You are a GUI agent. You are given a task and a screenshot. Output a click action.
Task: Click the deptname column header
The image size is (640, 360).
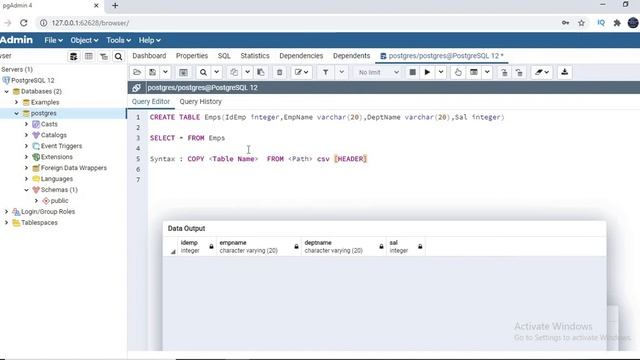344,247
